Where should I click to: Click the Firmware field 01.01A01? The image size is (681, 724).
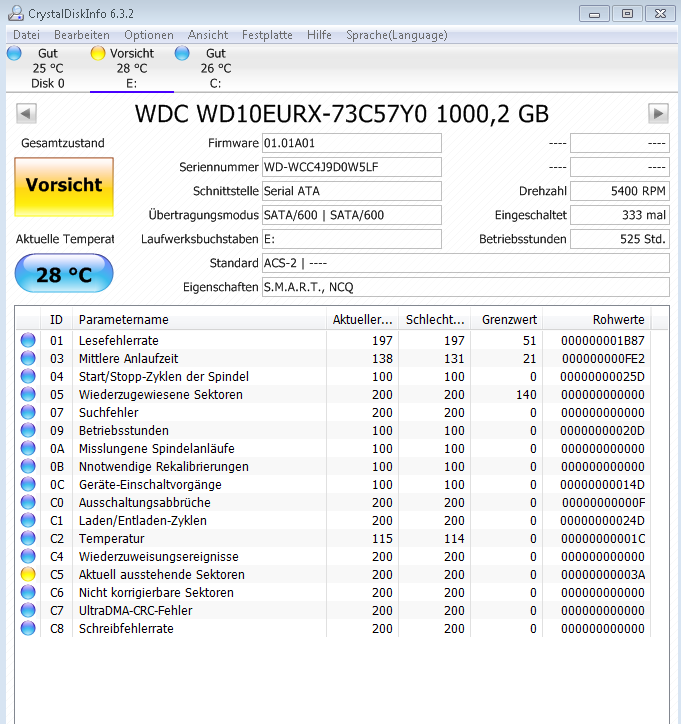[352, 143]
